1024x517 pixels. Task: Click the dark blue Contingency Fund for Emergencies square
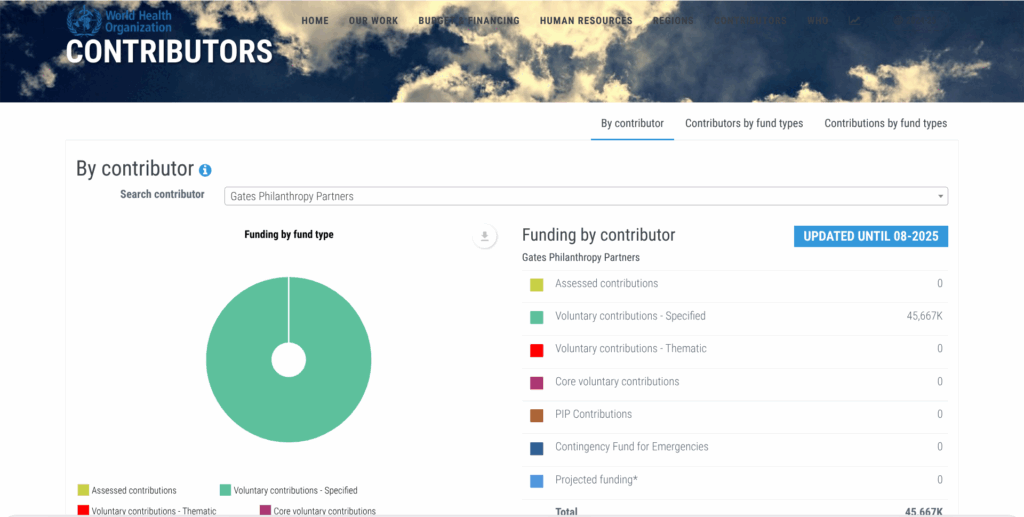click(537, 448)
